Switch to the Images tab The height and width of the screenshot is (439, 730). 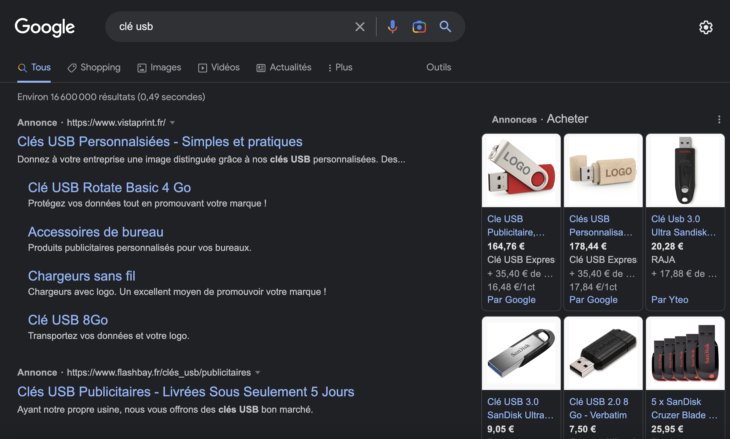(x=159, y=68)
